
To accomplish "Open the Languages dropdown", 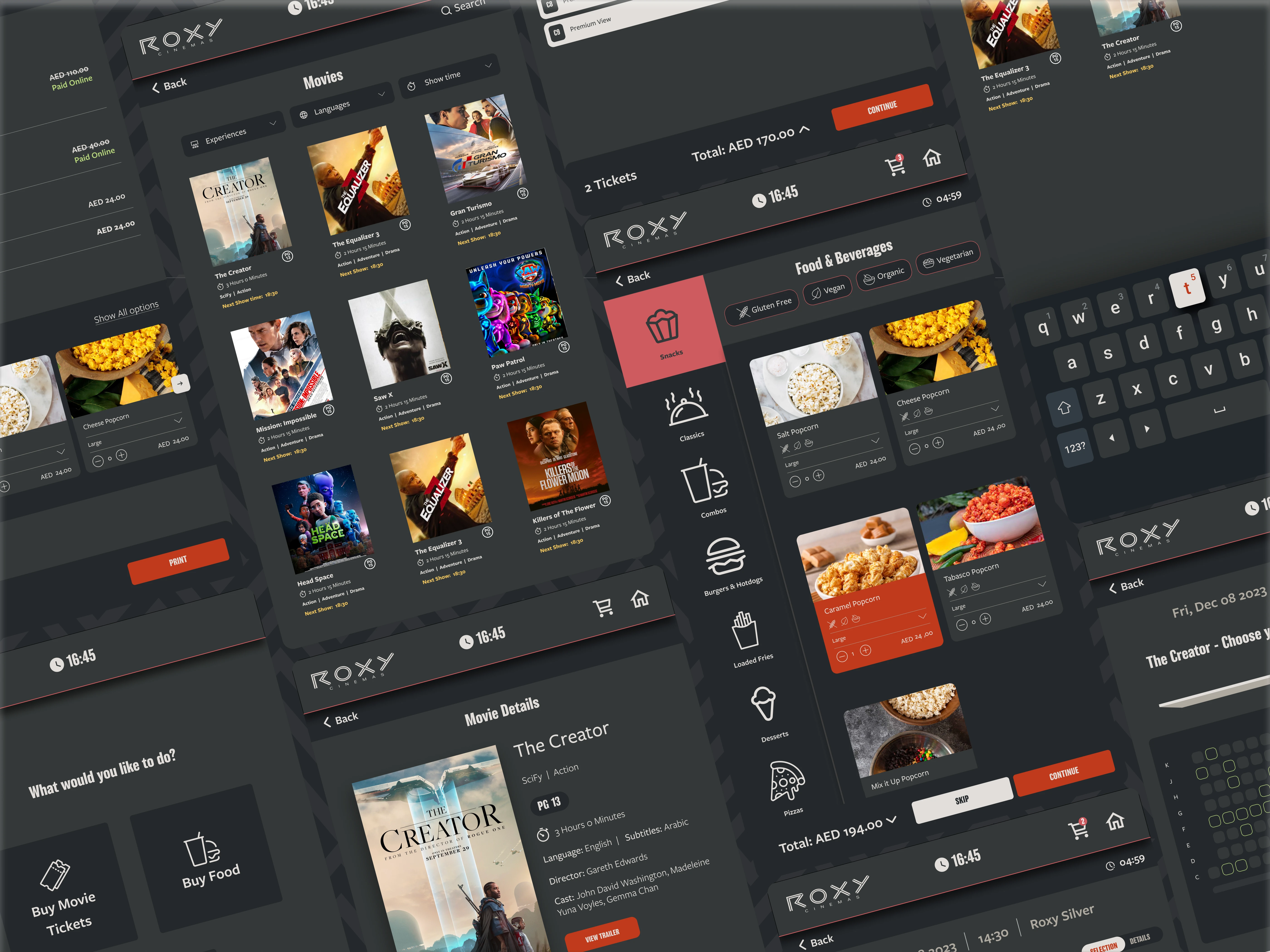I will tap(340, 105).
